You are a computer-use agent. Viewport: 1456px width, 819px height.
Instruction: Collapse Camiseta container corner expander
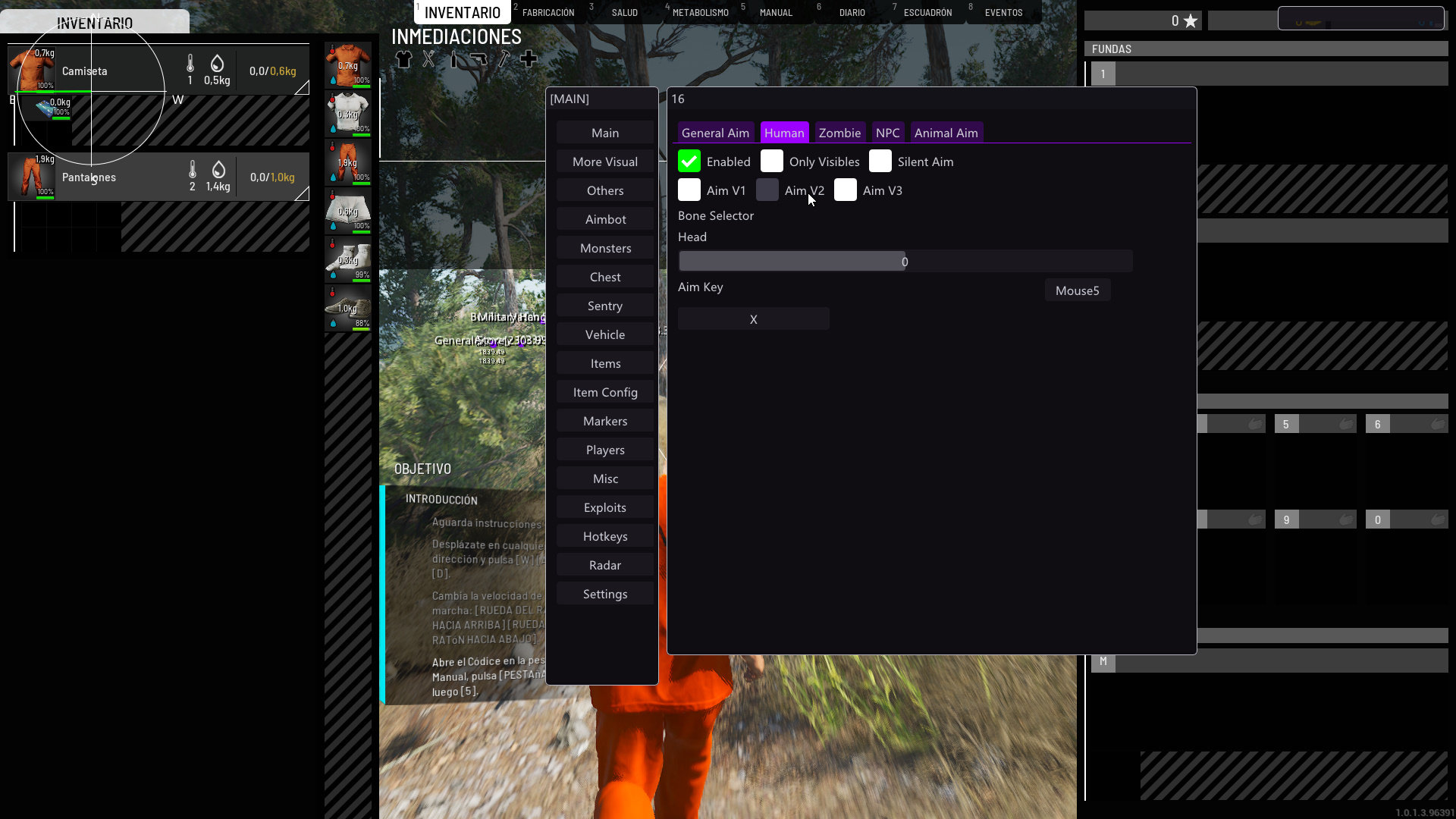302,88
